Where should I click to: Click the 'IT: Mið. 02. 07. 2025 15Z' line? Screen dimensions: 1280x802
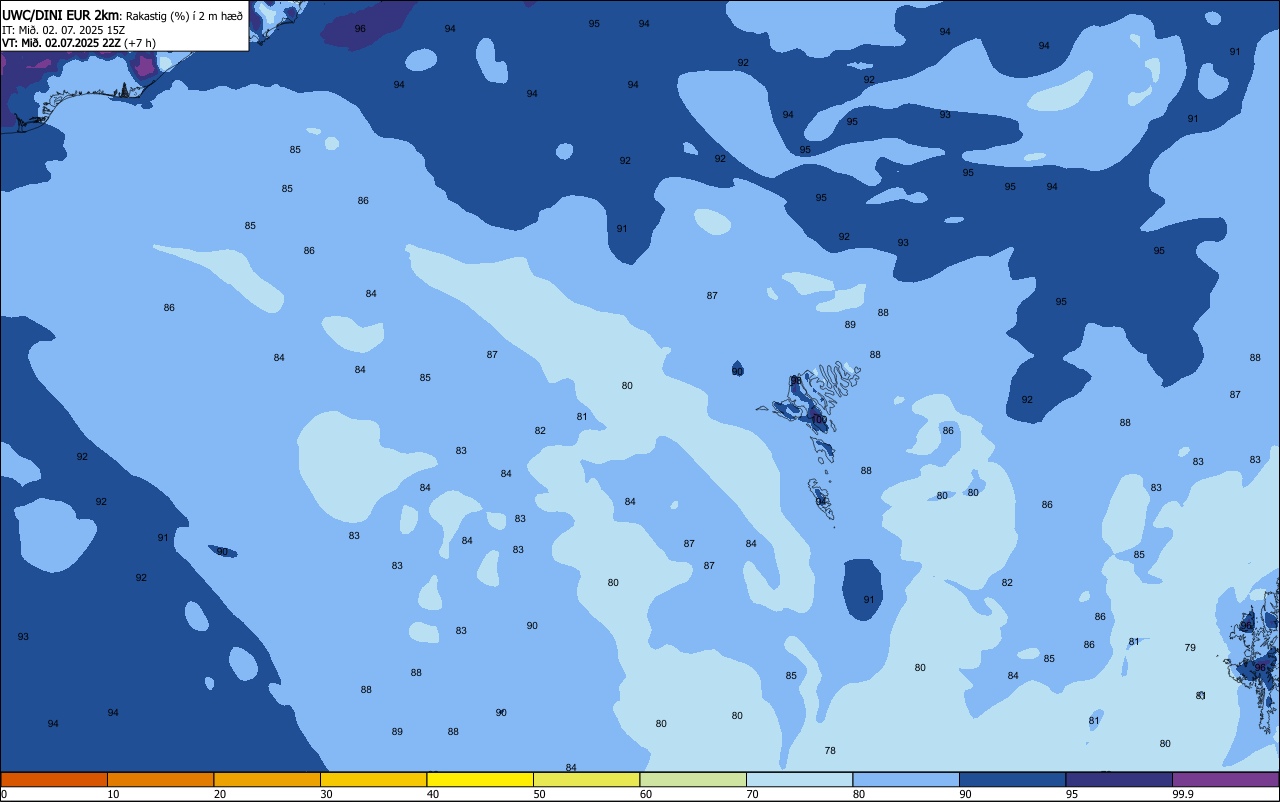(x=63, y=30)
